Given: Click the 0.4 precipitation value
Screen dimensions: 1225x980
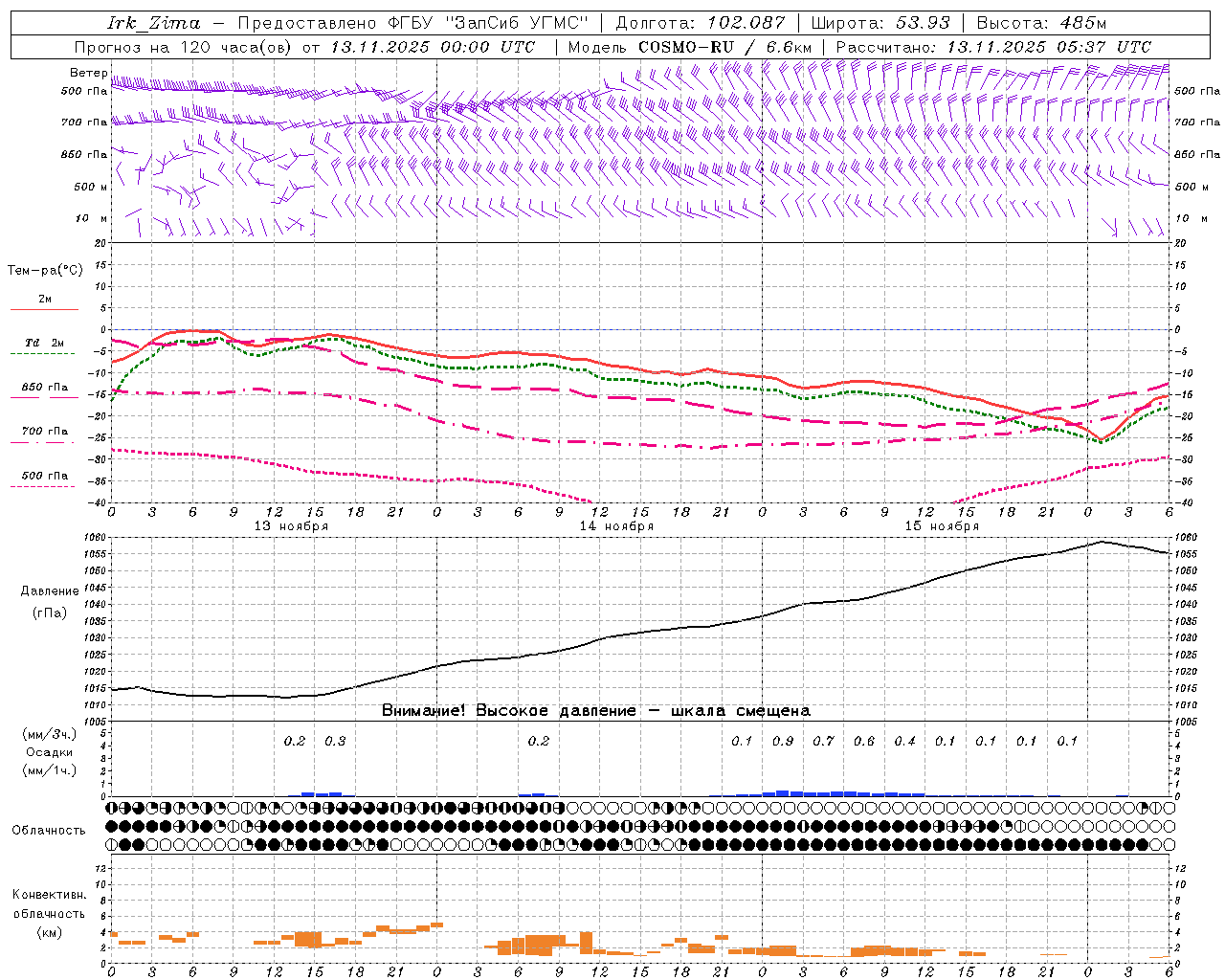Looking at the screenshot, I should 904,741.
